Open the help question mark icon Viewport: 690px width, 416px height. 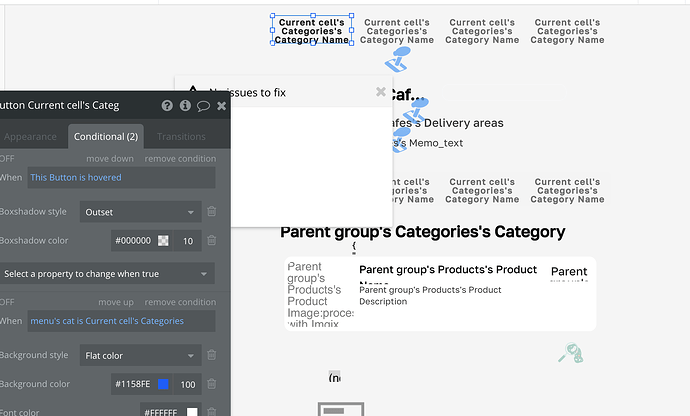coord(167,105)
